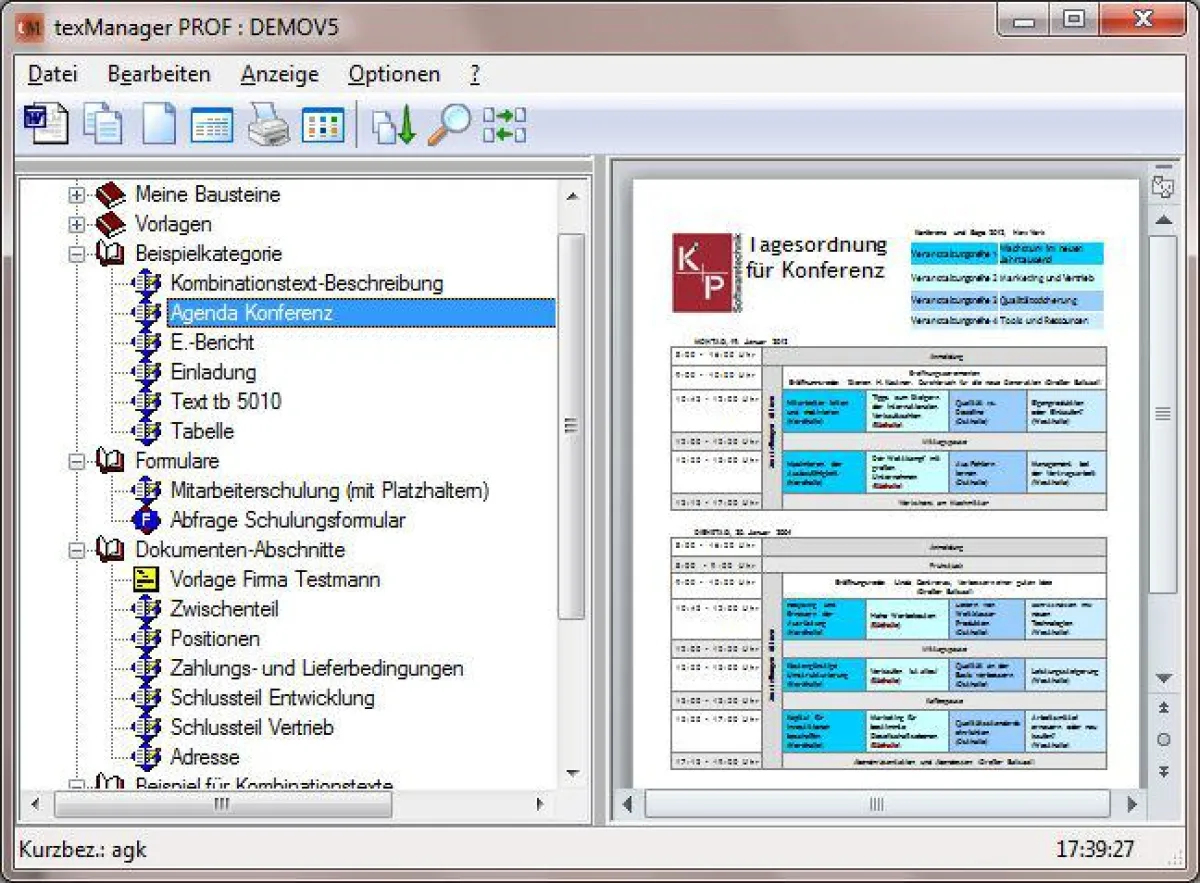Click the colored grid view icon

click(323, 125)
